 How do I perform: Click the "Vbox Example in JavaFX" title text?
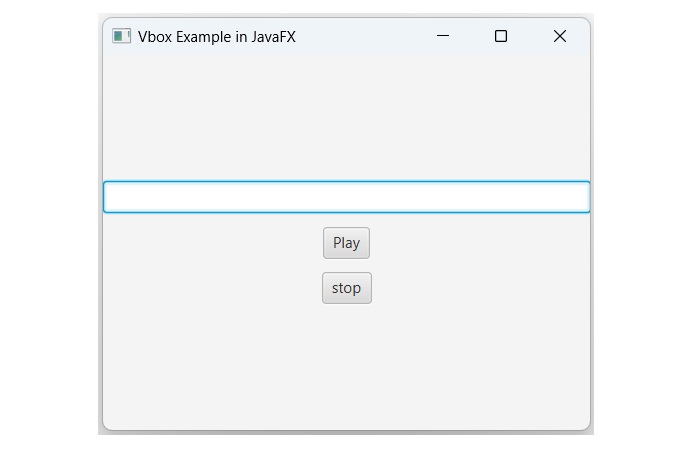pos(217,37)
